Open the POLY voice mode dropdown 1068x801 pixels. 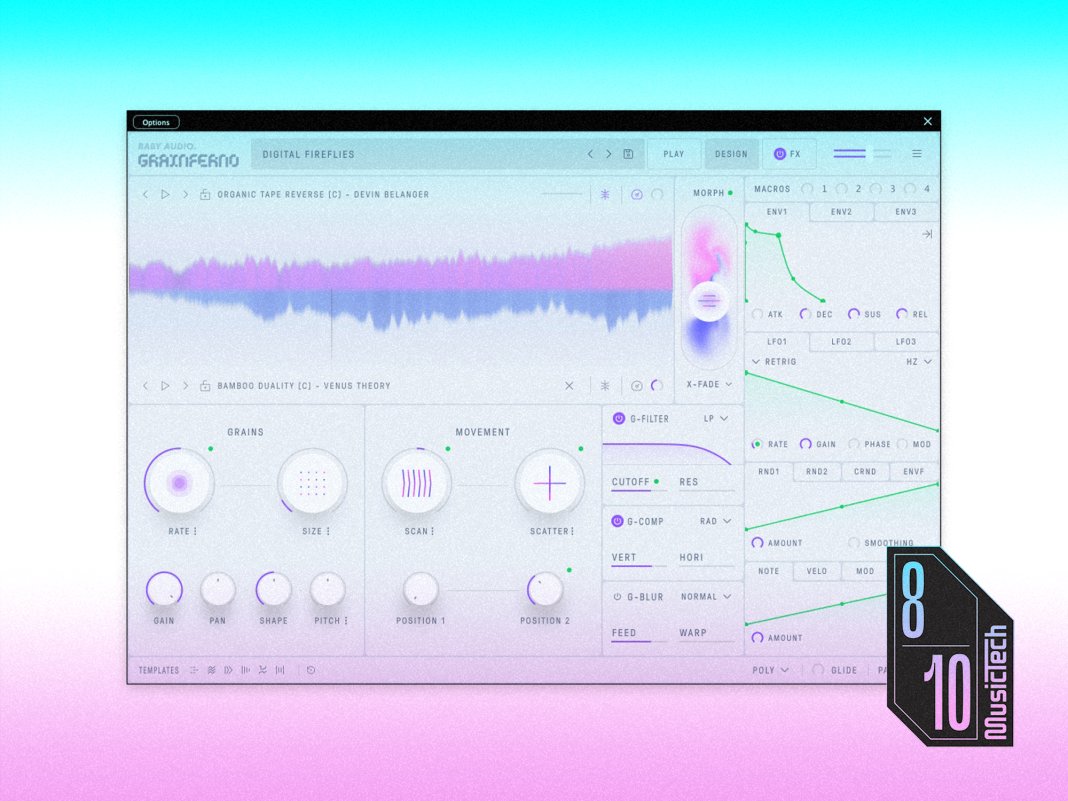tap(770, 670)
